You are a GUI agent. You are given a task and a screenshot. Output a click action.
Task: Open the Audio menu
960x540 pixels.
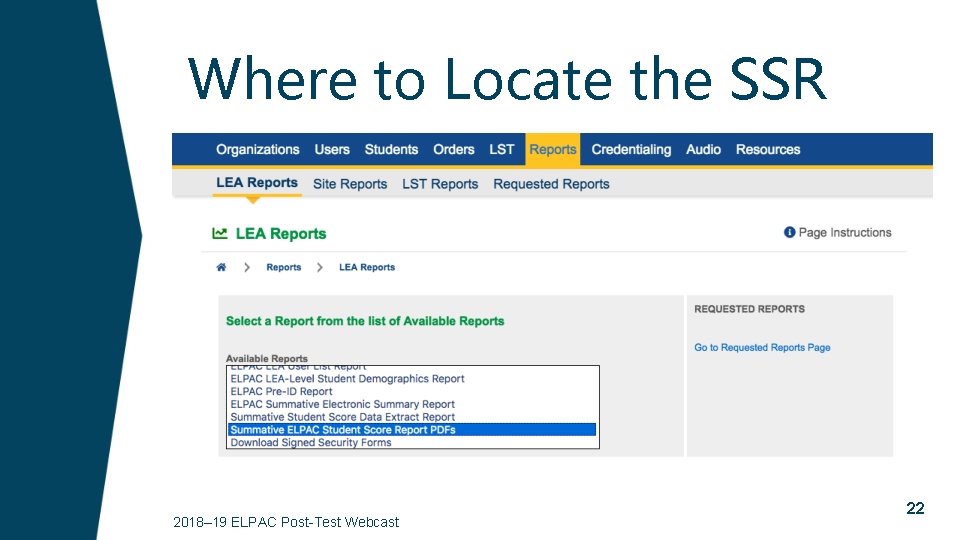pyautogui.click(x=703, y=149)
